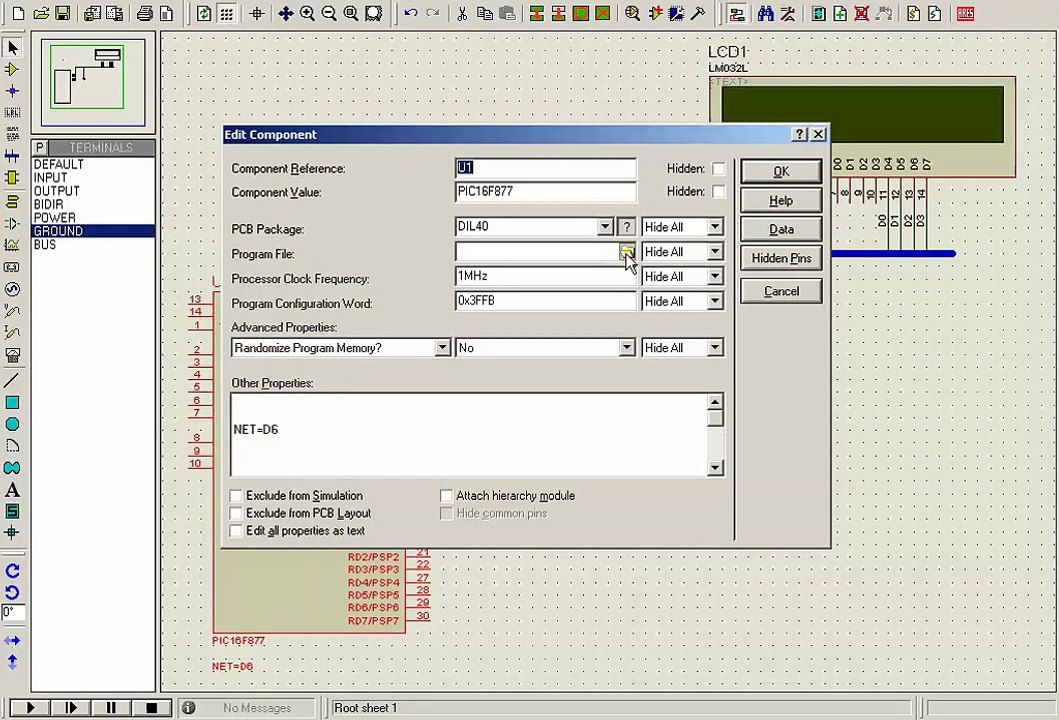
Task: Select the 2D circle drawing tool
Action: [x=12, y=424]
